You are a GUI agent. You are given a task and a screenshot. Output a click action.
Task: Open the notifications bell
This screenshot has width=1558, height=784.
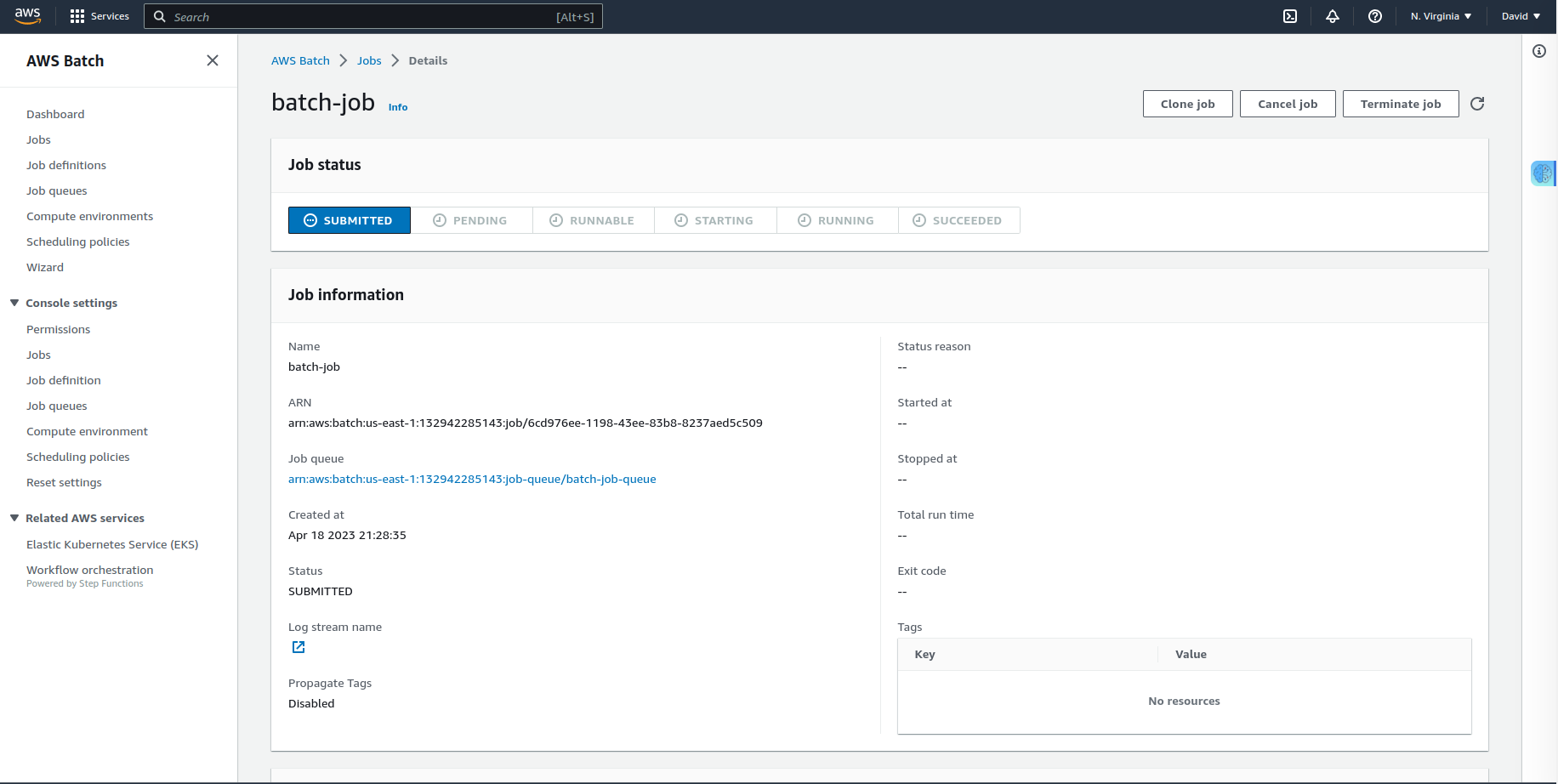[1333, 16]
